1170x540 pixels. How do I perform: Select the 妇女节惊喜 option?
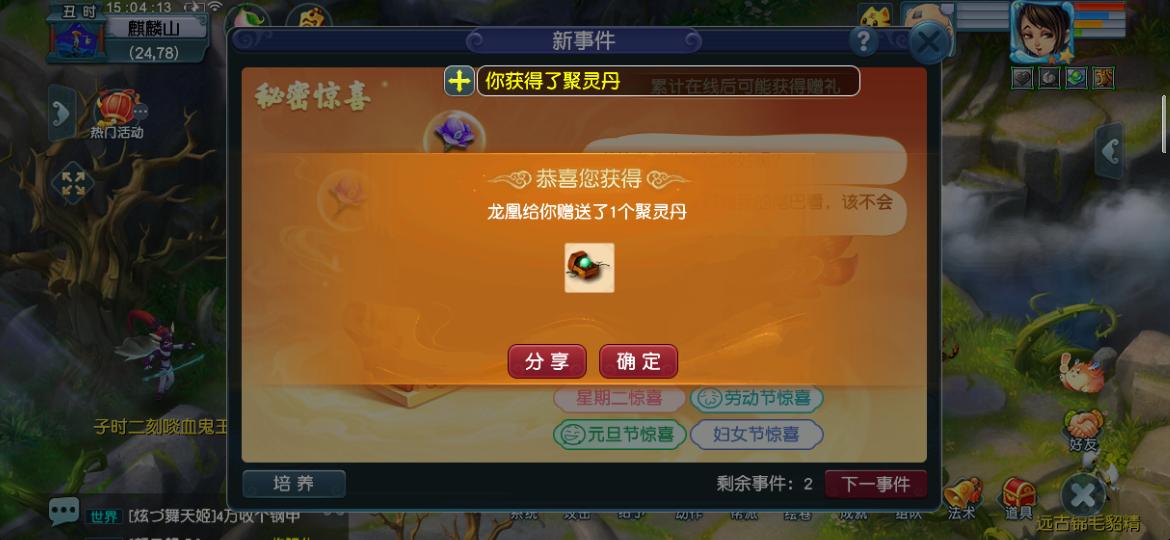click(x=757, y=434)
